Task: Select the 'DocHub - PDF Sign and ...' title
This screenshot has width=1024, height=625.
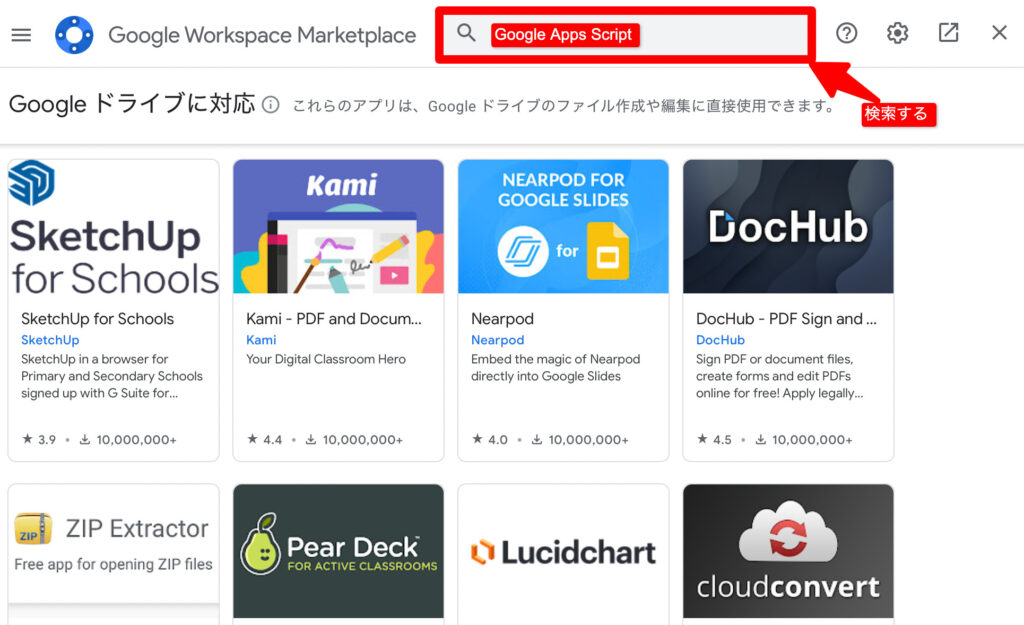Action: click(x=786, y=319)
